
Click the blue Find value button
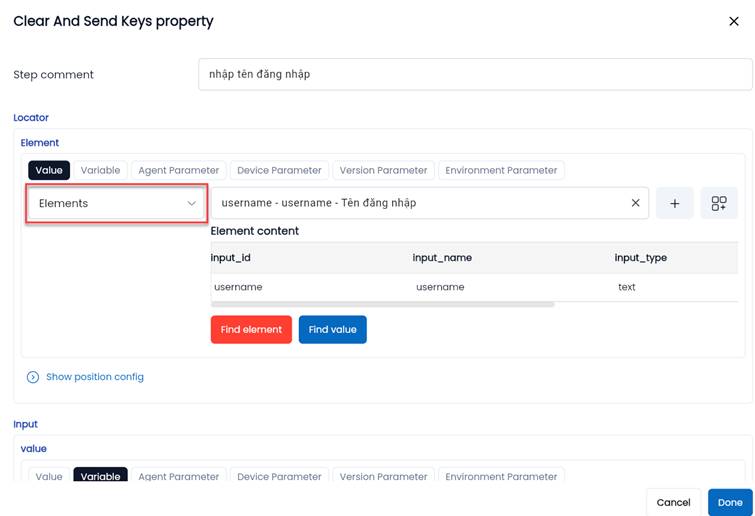pyautogui.click(x=332, y=329)
